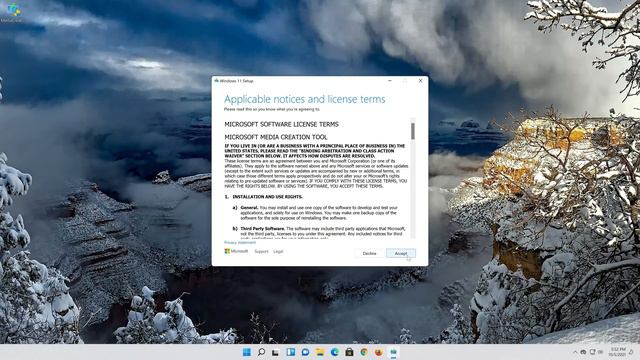The width and height of the screenshot is (640, 360).
Task: Launch Google Chrome from the taskbar
Action: tap(364, 352)
